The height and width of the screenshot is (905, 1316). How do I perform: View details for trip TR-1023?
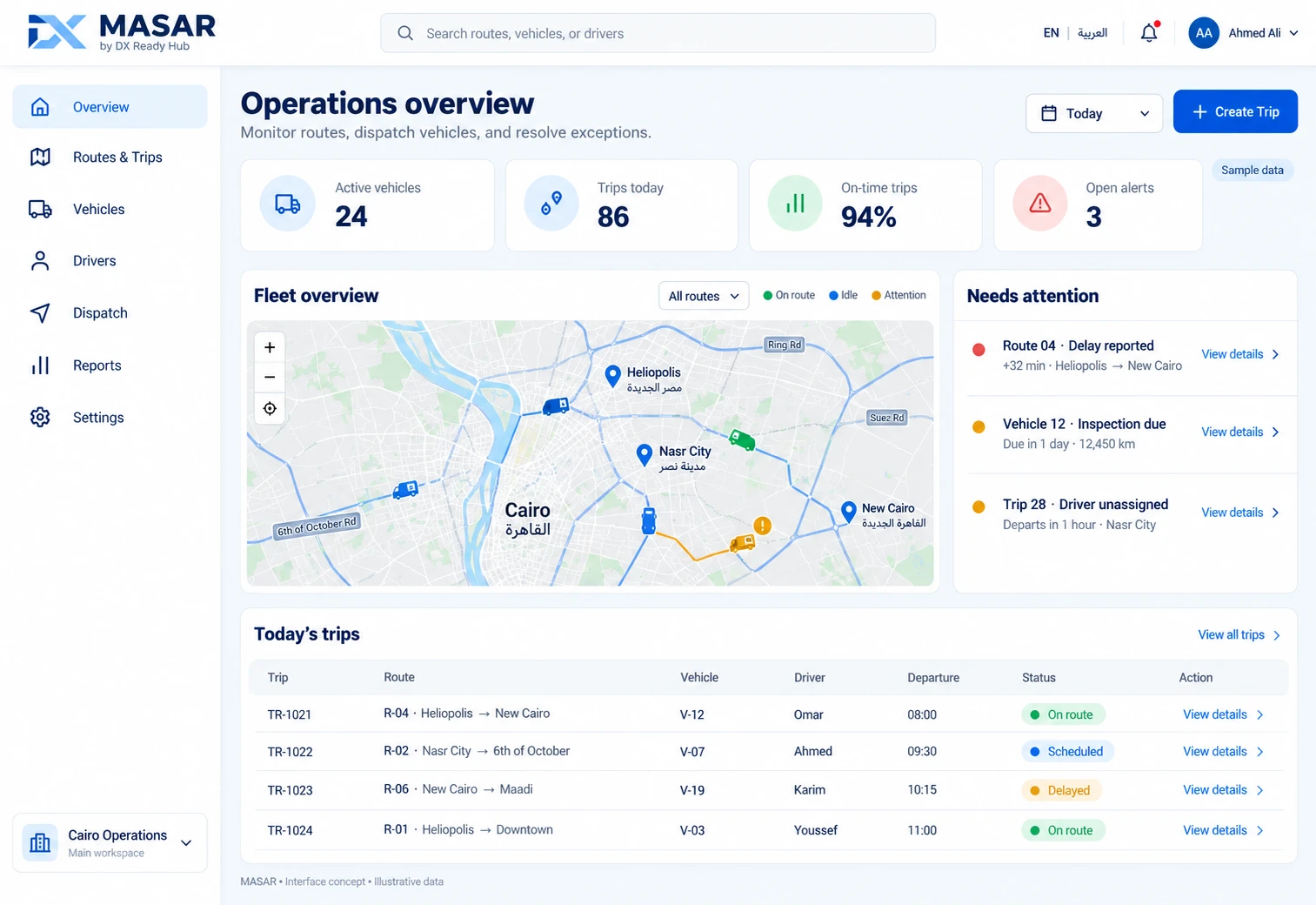click(x=1223, y=790)
